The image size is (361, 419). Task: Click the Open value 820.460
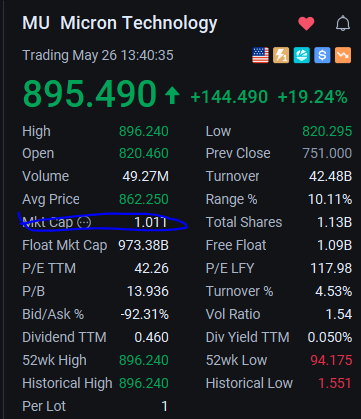[144, 154]
